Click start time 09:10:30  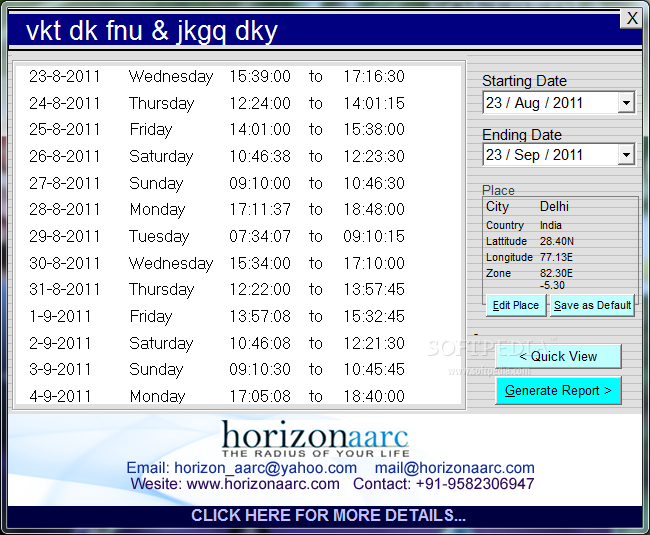(260, 369)
